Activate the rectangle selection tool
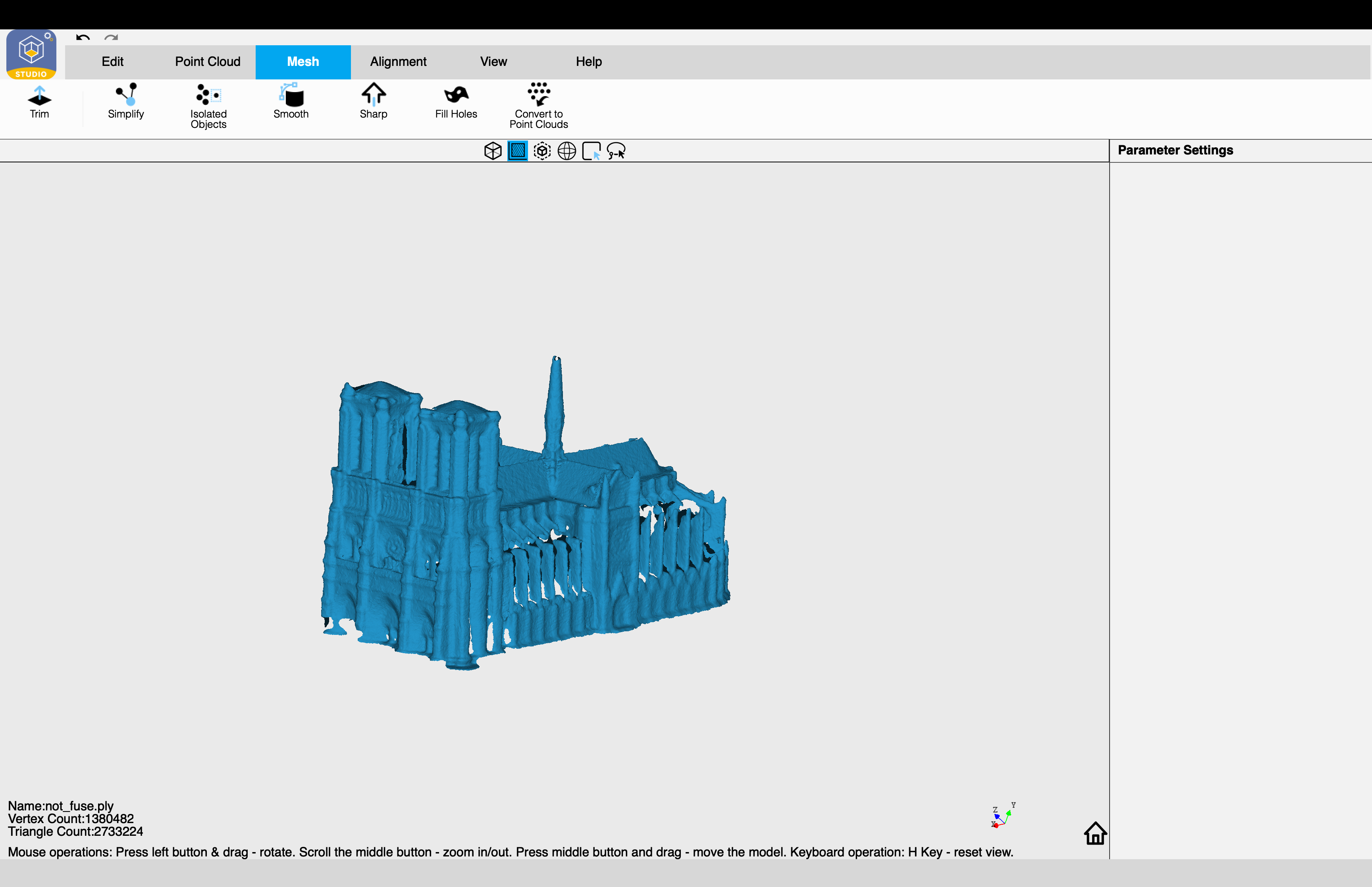Screen dimensions: 1372x887 tap(591, 151)
